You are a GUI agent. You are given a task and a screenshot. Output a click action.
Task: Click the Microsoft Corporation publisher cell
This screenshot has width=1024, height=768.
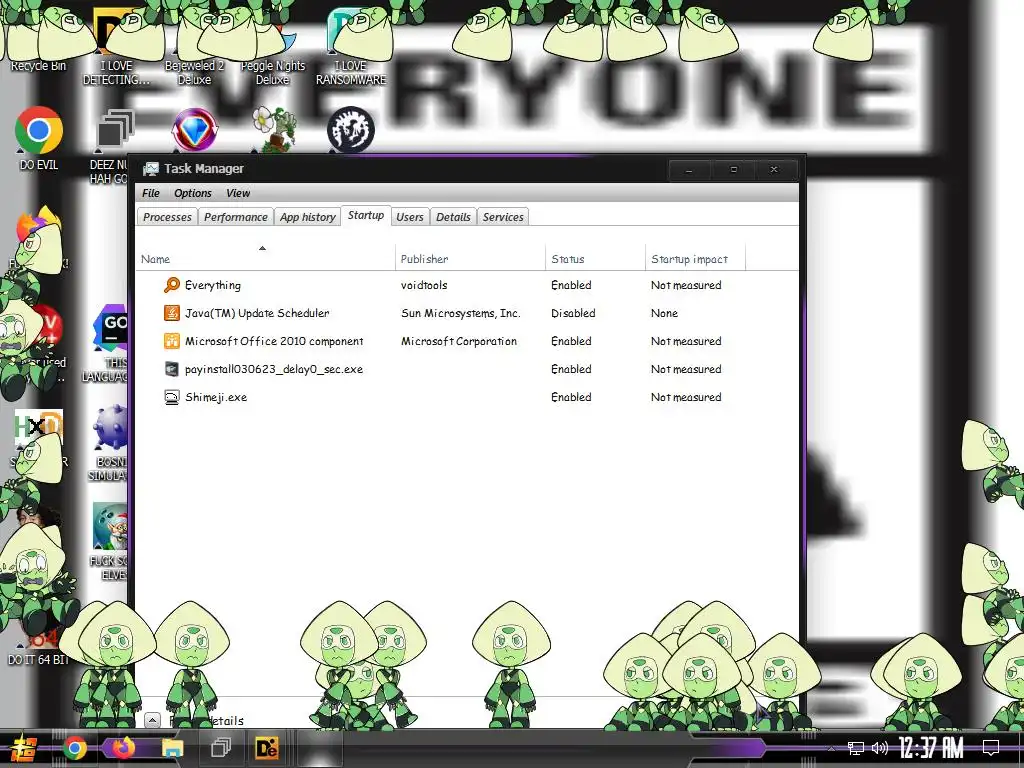[458, 341]
